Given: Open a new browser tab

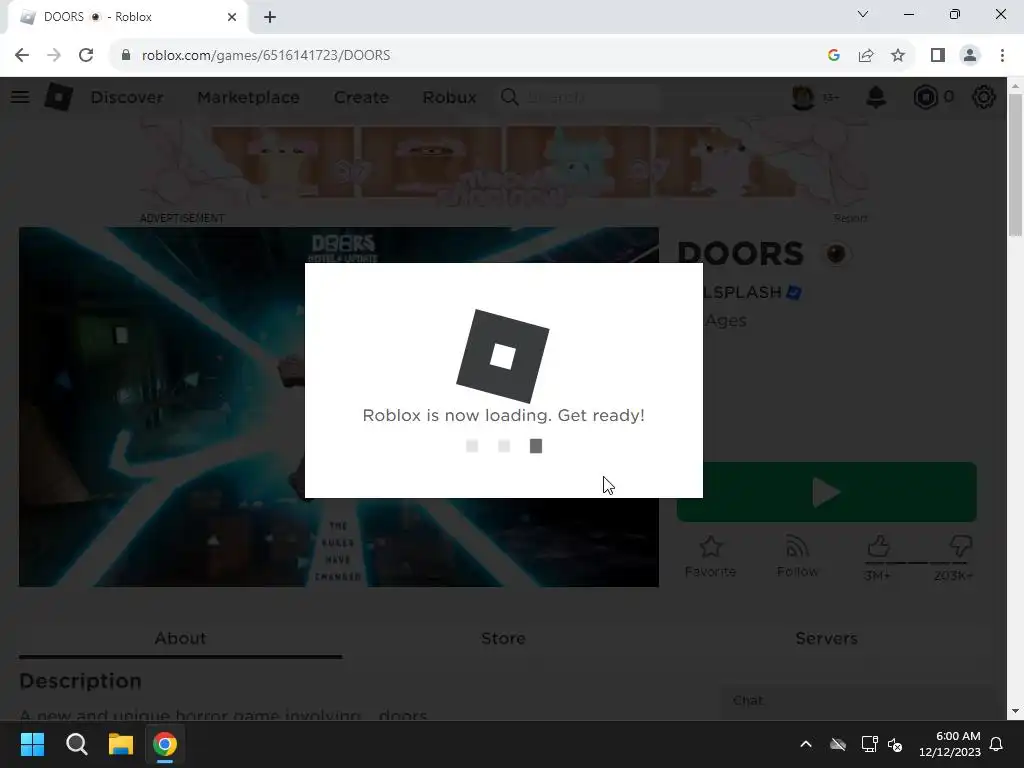Looking at the screenshot, I should (x=270, y=17).
